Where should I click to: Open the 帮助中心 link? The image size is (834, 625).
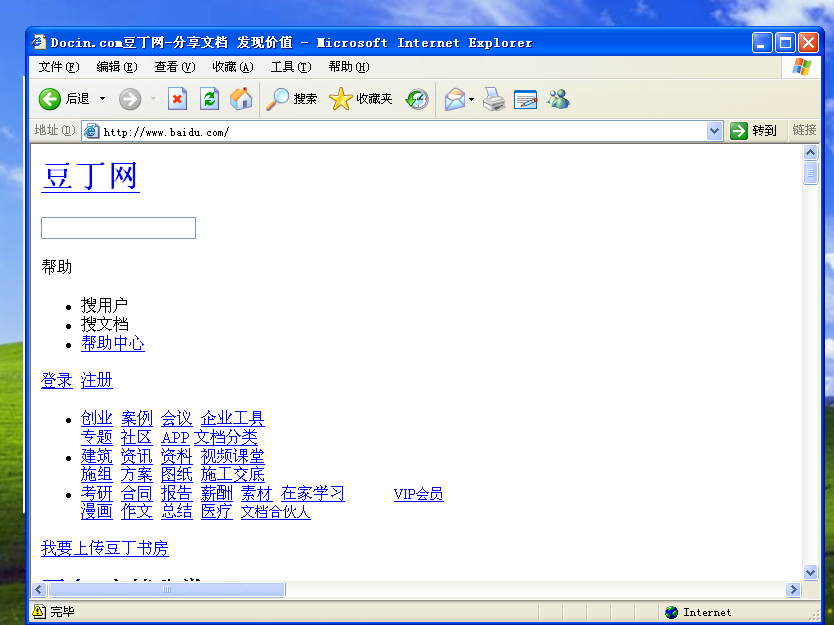tap(113, 343)
